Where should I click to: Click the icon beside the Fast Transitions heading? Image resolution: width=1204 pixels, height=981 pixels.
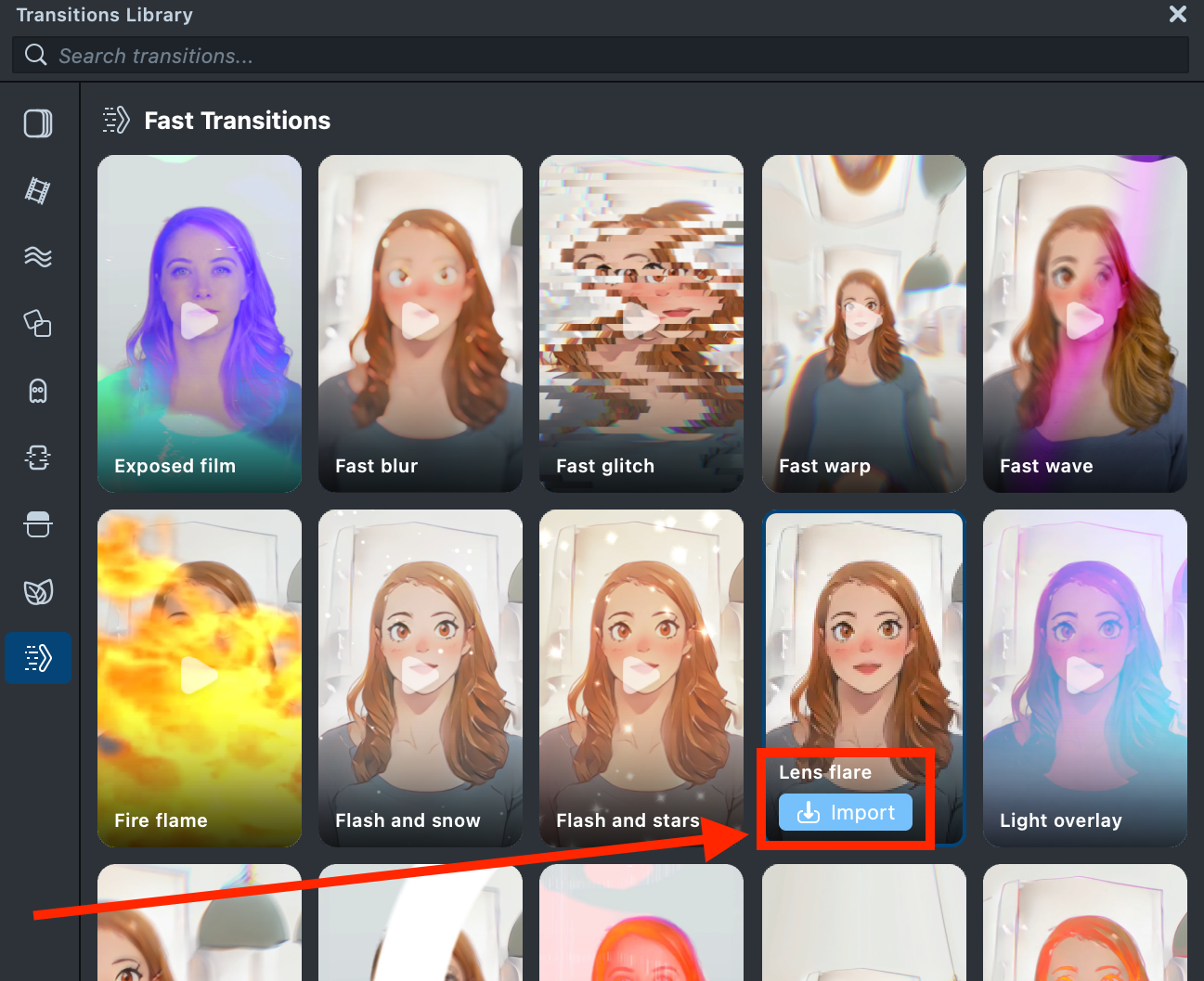[116, 120]
